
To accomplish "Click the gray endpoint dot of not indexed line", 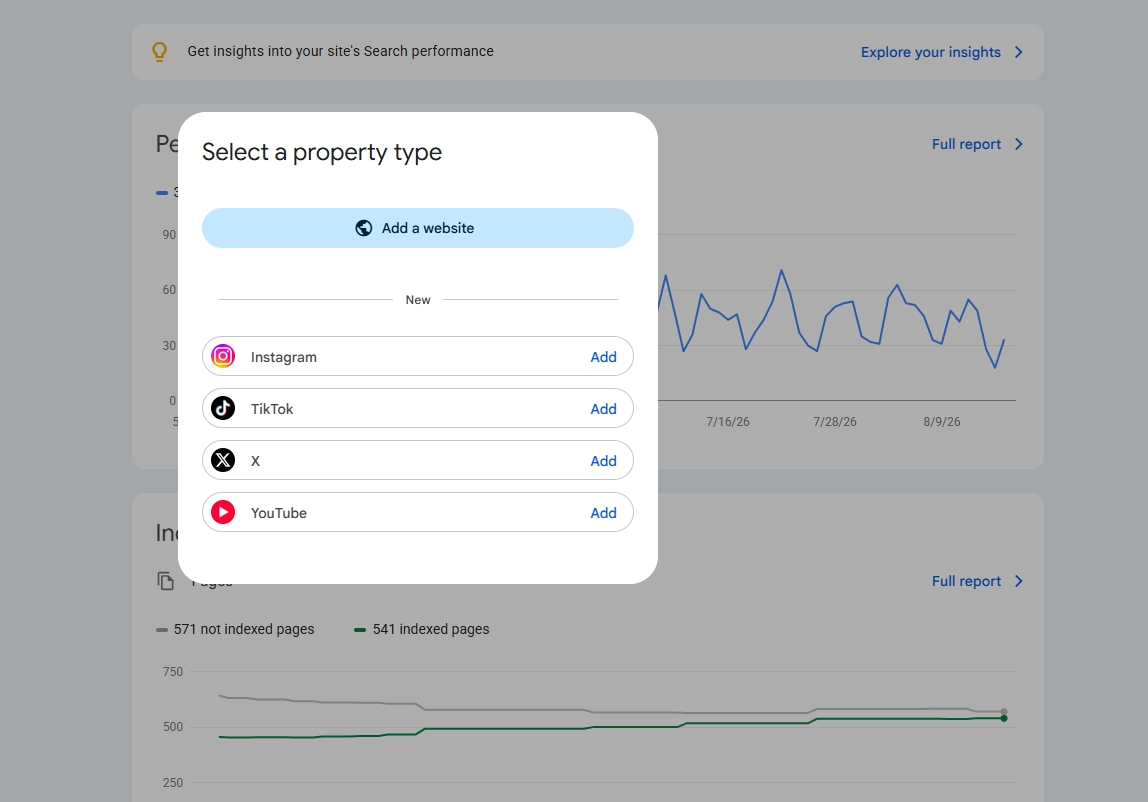I will [1004, 711].
